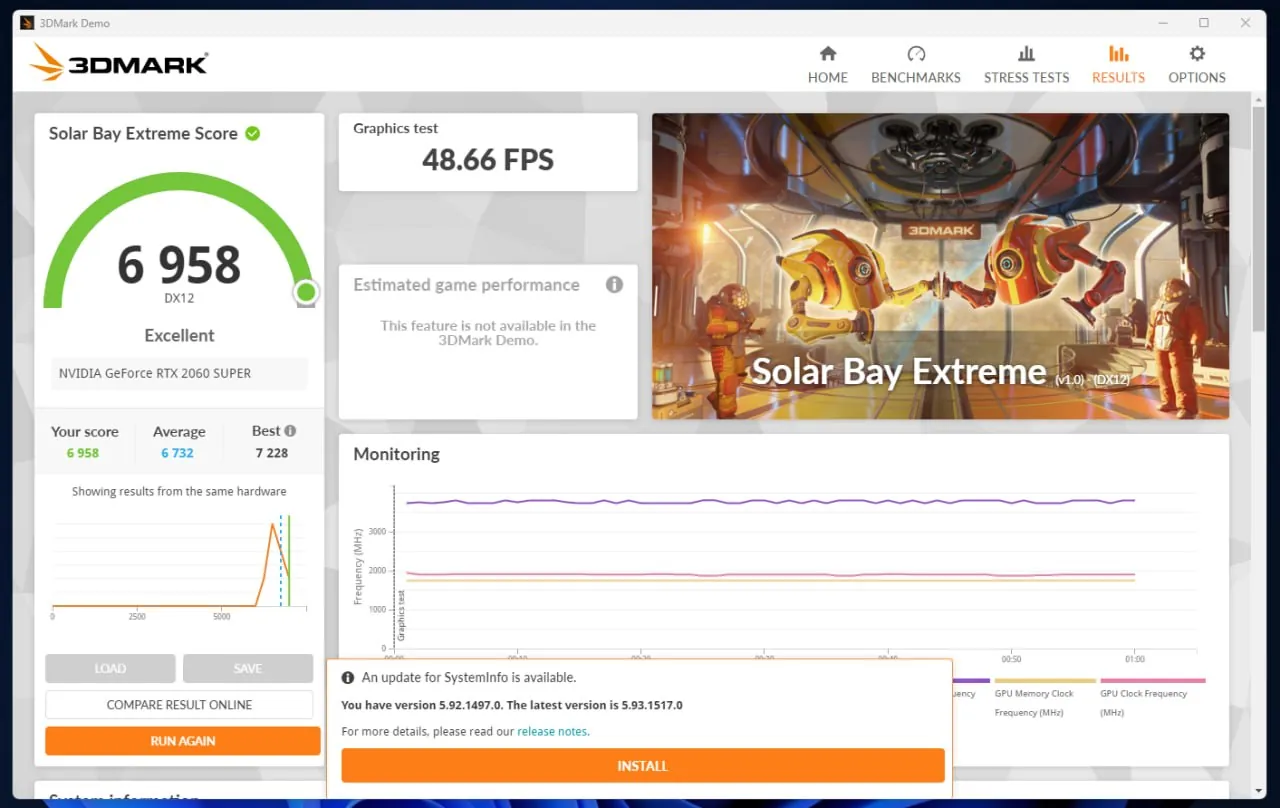Image resolution: width=1280 pixels, height=808 pixels.
Task: Open the STRESS TESTS tab
Action: pyautogui.click(x=1026, y=65)
